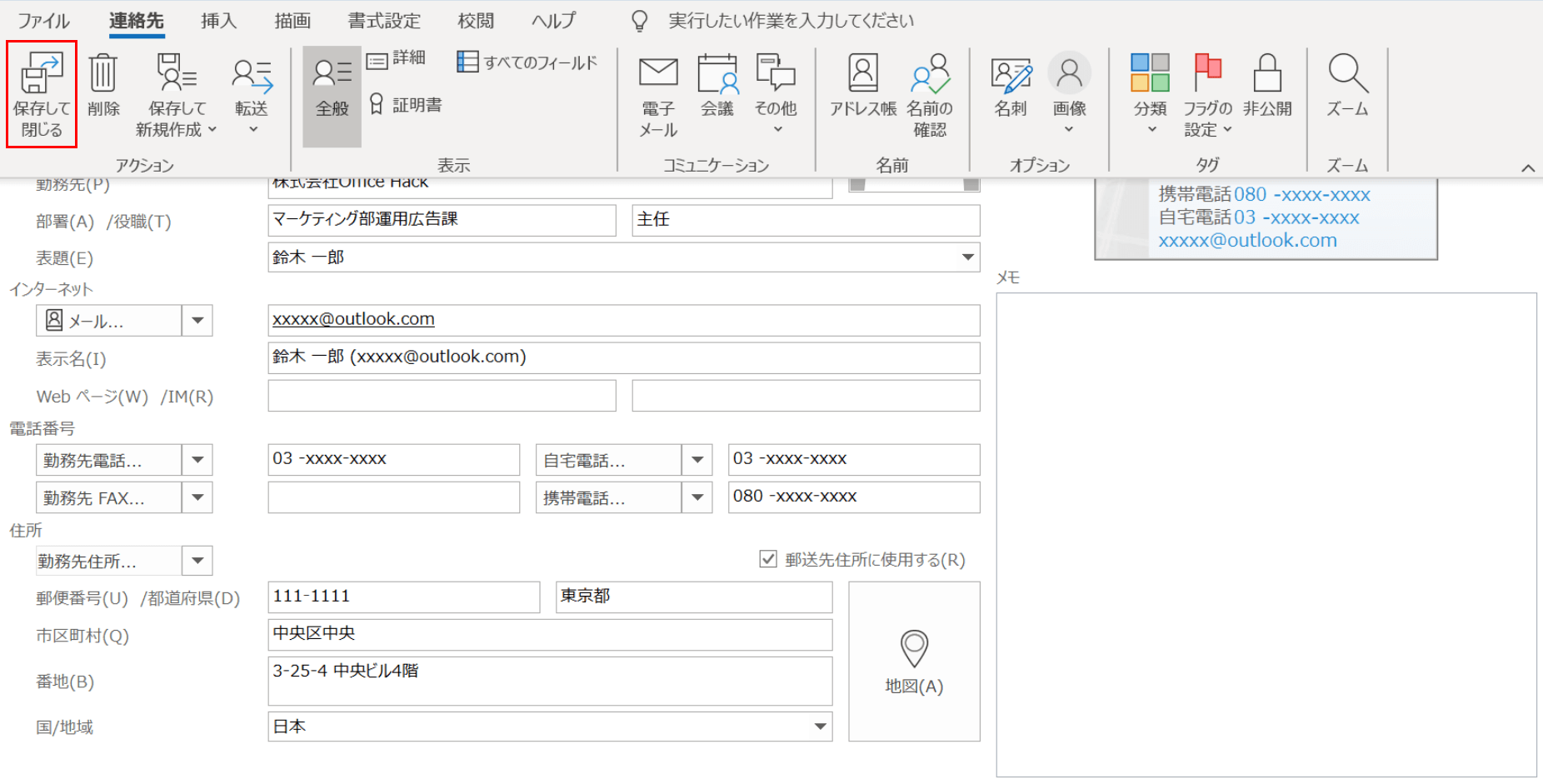Image resolution: width=1543 pixels, height=784 pixels.
Task: Switch to the Details view
Action: [x=397, y=58]
